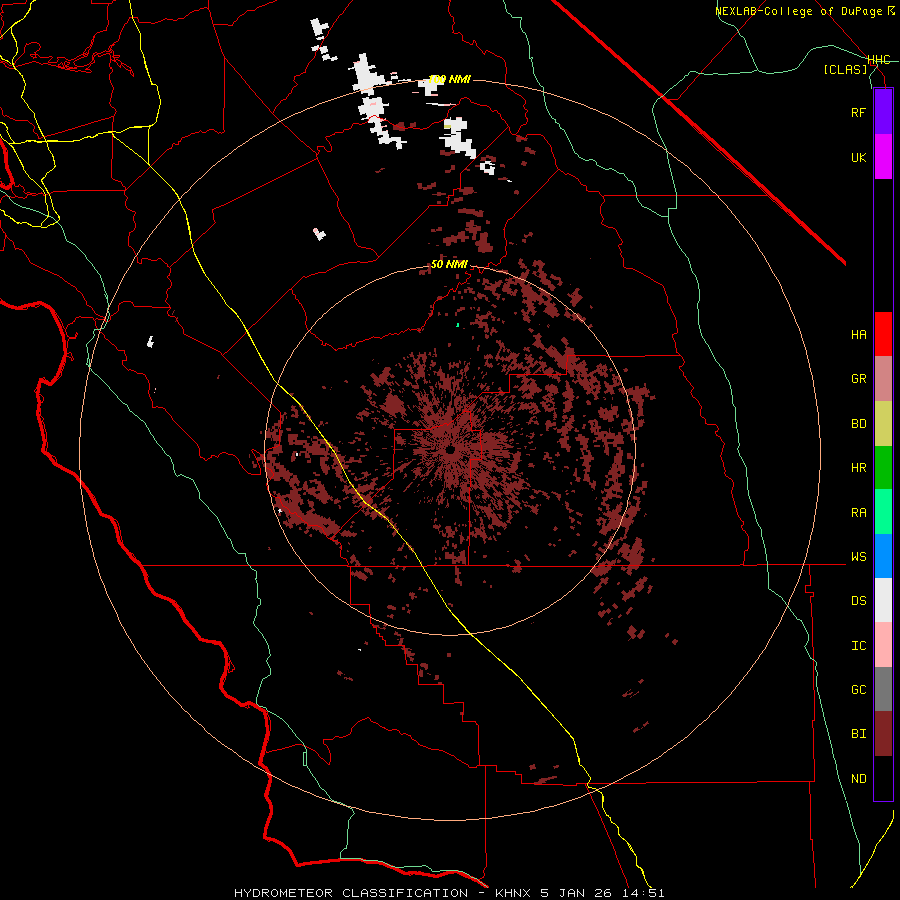Pick the WS blue legend swatch
Screen dimensions: 900x900
(x=883, y=556)
